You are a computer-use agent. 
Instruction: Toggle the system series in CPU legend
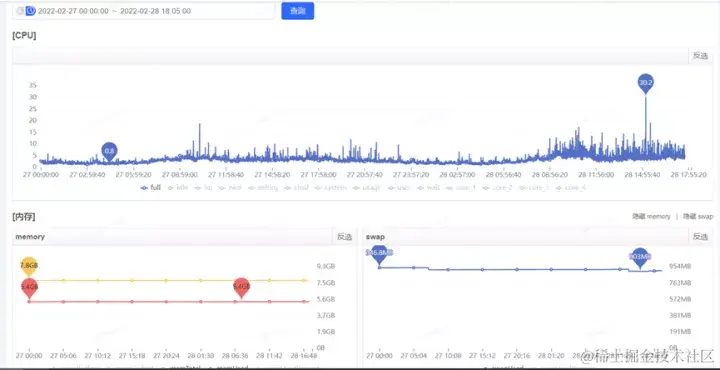(330, 188)
